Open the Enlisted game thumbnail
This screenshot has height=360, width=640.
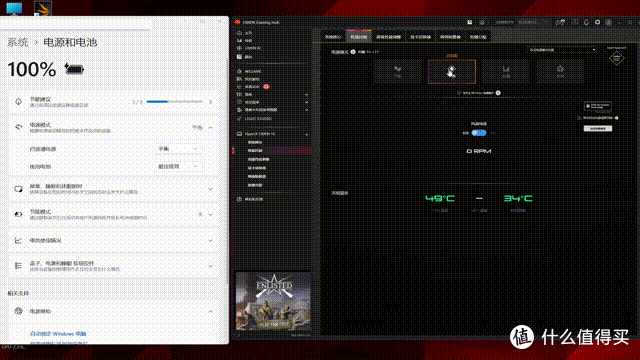(273, 301)
